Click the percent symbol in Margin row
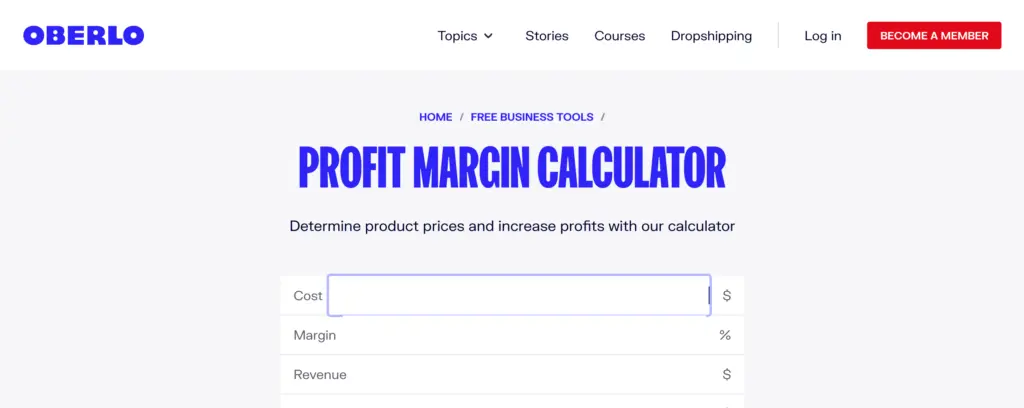 pos(725,336)
